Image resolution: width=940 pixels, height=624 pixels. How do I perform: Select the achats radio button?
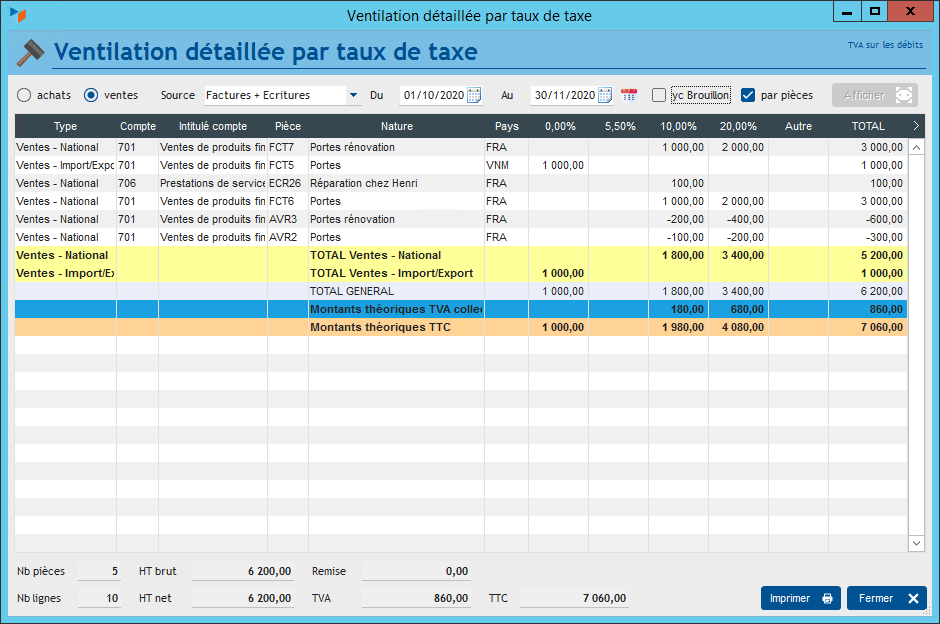pos(24,95)
